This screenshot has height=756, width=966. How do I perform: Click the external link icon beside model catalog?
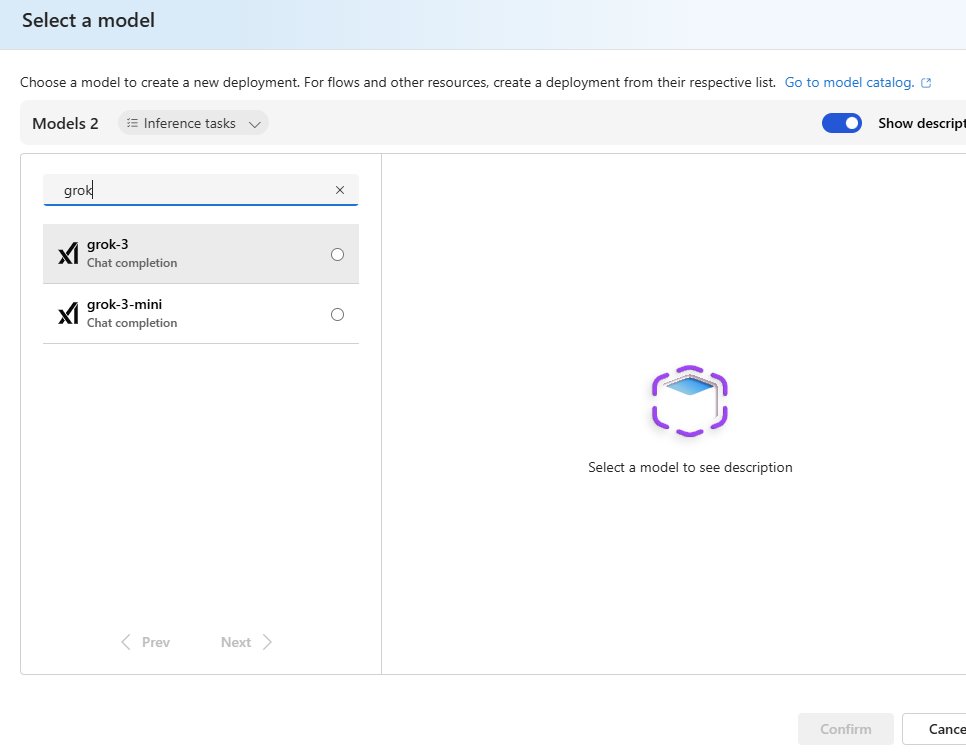[x=925, y=83]
